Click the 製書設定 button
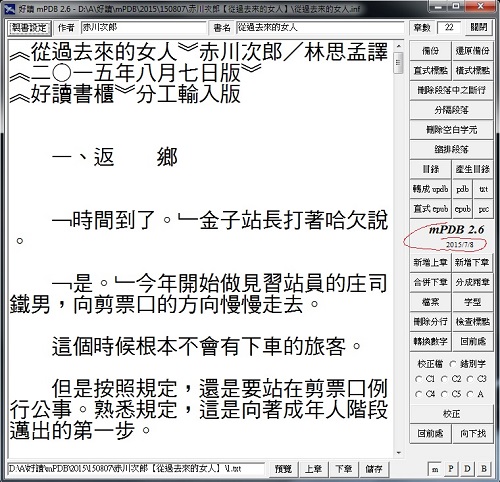The width and height of the screenshot is (500, 482). (29, 28)
